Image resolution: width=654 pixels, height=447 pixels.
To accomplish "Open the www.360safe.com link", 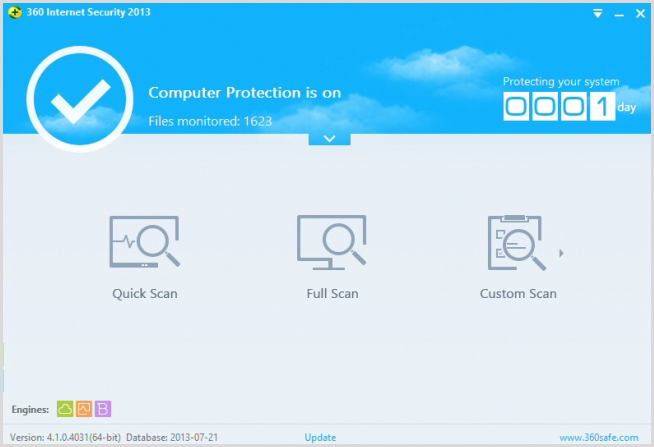I will pyautogui.click(x=598, y=437).
